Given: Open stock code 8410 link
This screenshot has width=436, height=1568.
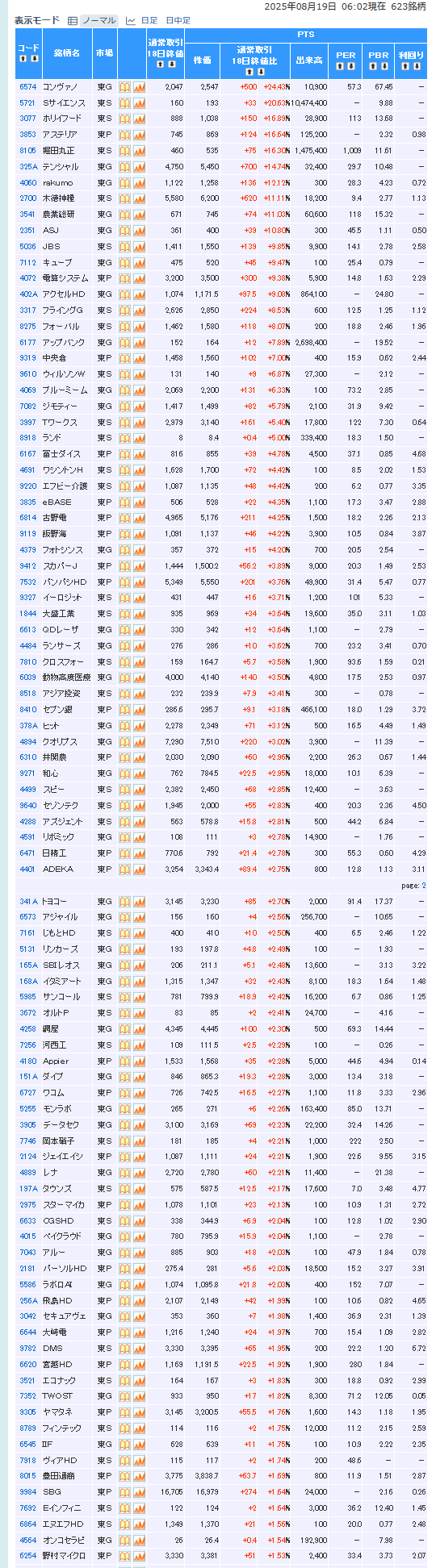Looking at the screenshot, I should point(28,710).
